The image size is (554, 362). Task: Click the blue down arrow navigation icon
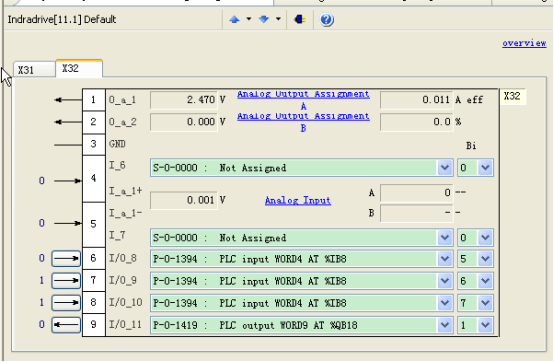(264, 20)
